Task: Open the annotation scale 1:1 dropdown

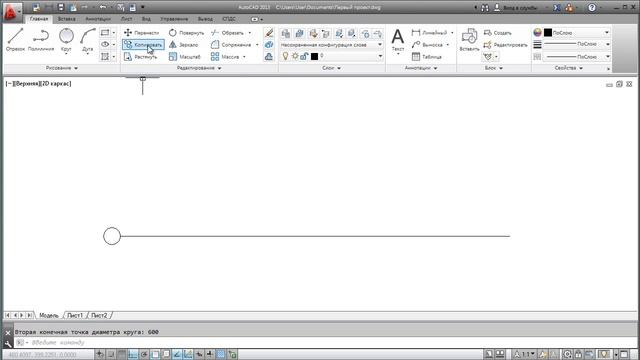Action: [524, 354]
